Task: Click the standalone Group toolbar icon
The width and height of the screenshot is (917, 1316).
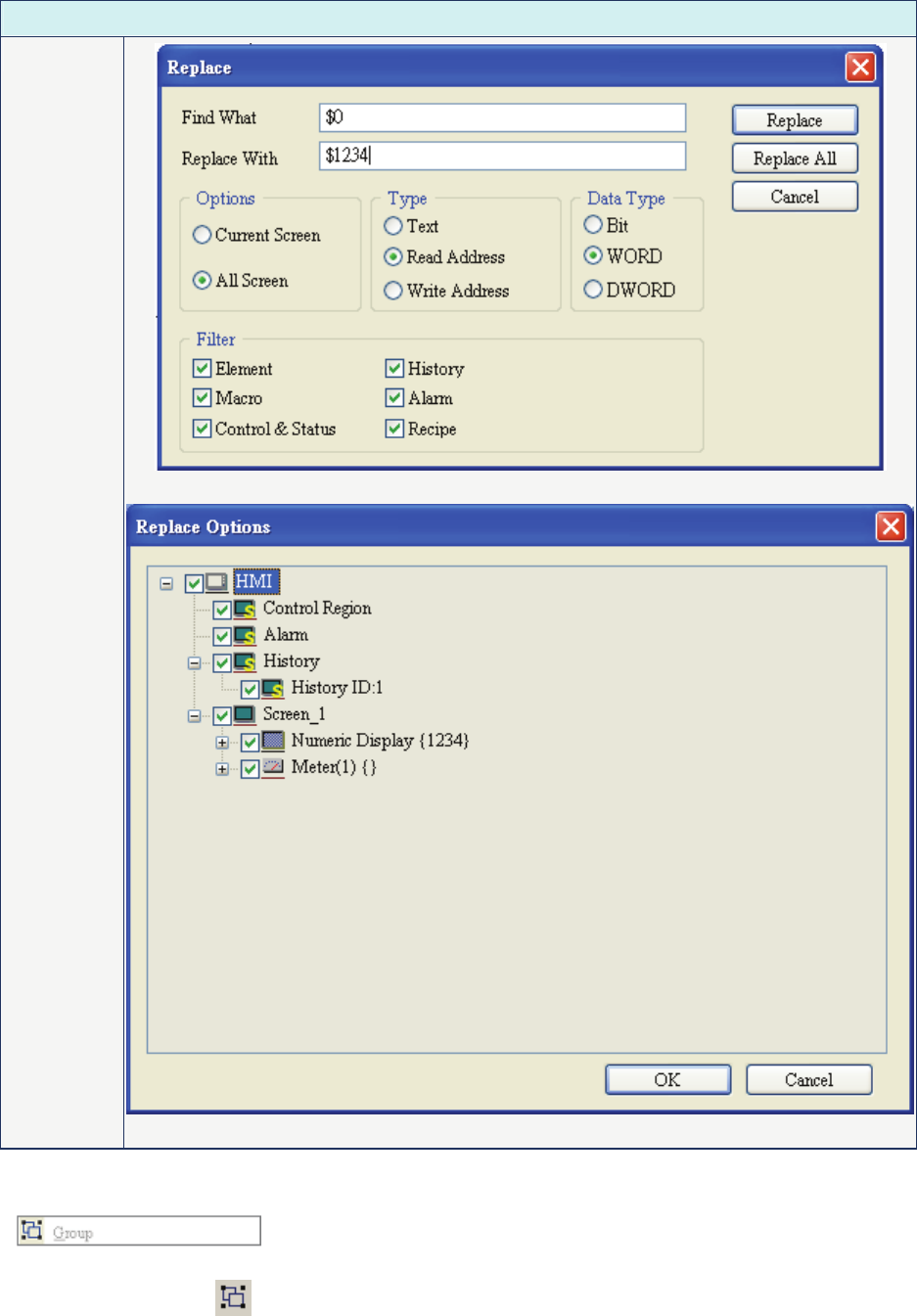Action: click(233, 1297)
